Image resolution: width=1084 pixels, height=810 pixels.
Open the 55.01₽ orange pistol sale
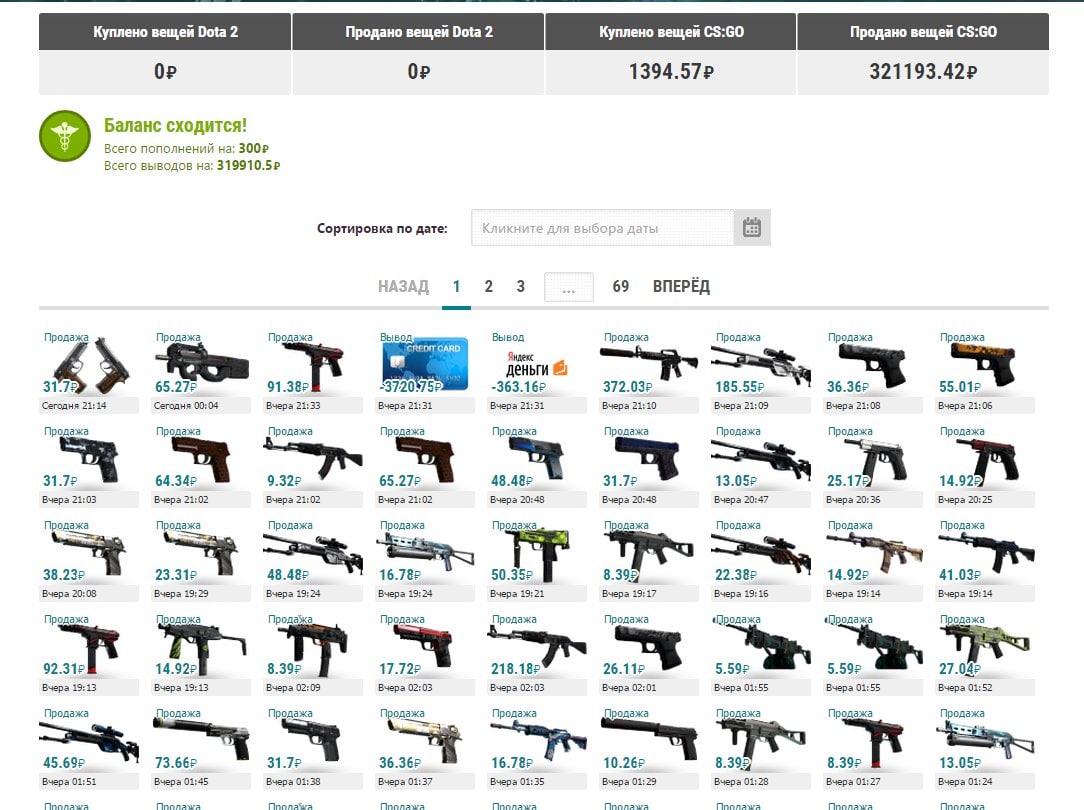pos(985,372)
